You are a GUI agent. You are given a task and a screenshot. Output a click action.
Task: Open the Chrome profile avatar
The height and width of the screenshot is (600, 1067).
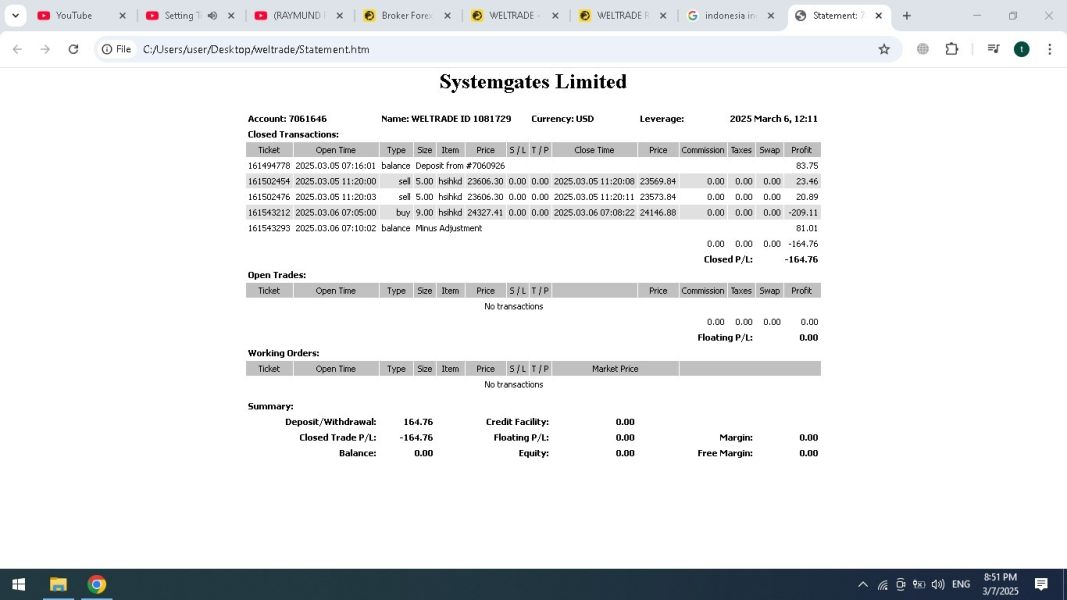tap(1021, 49)
